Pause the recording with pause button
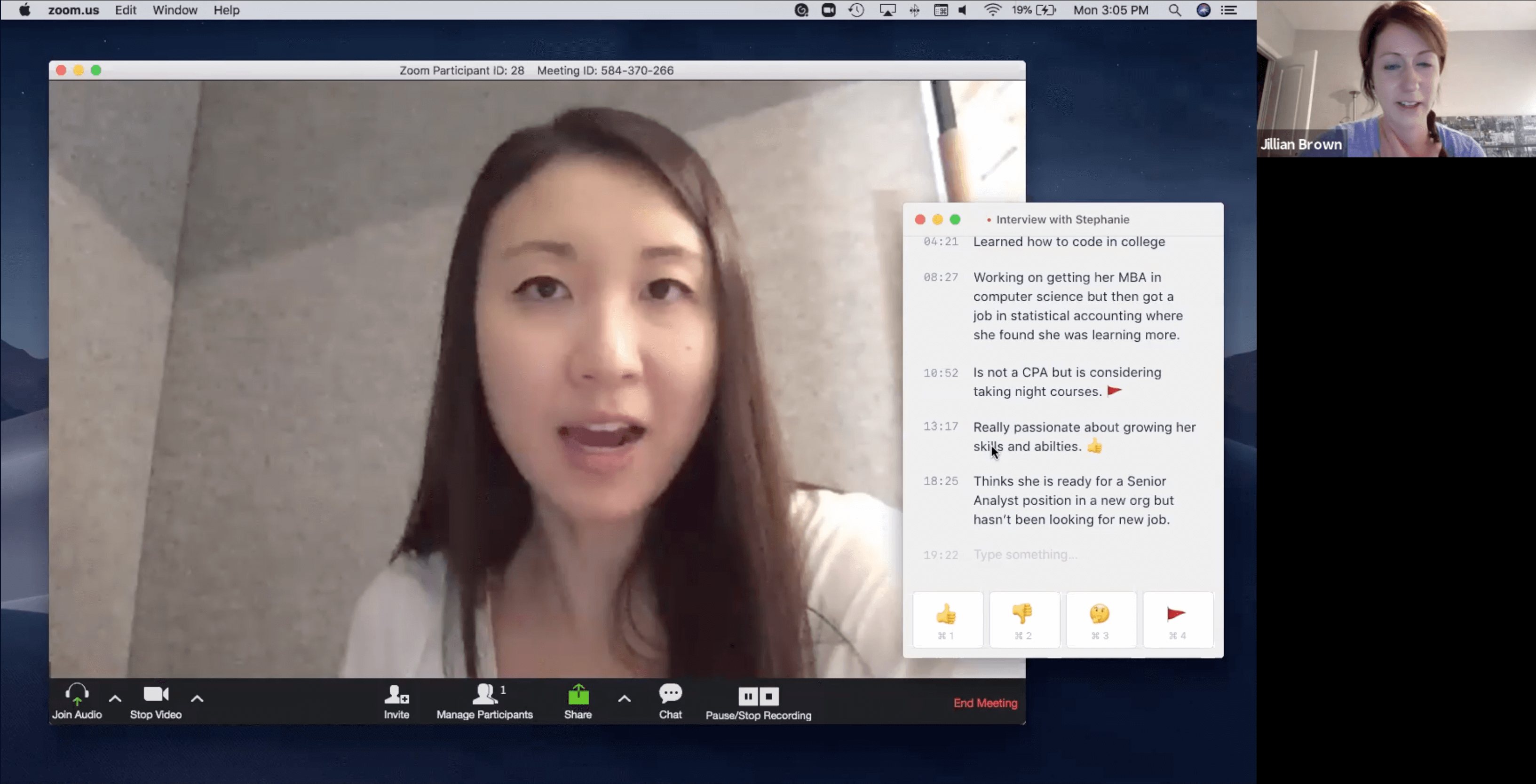Image resolution: width=1536 pixels, height=784 pixels. click(x=748, y=696)
